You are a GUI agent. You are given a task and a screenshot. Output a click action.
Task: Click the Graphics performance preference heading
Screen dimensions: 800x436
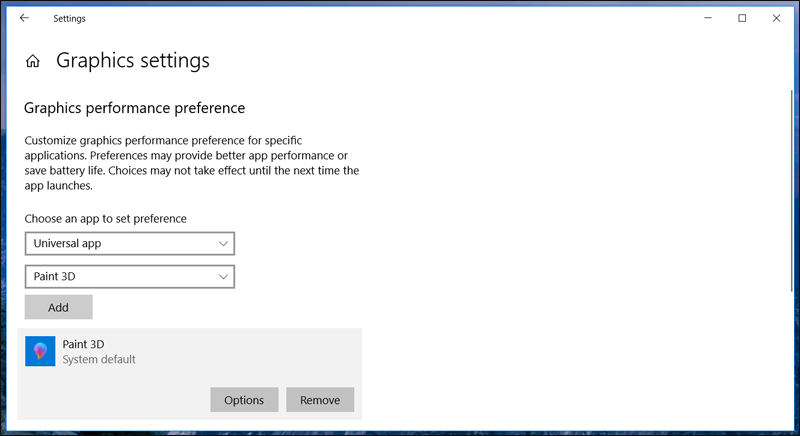click(135, 108)
